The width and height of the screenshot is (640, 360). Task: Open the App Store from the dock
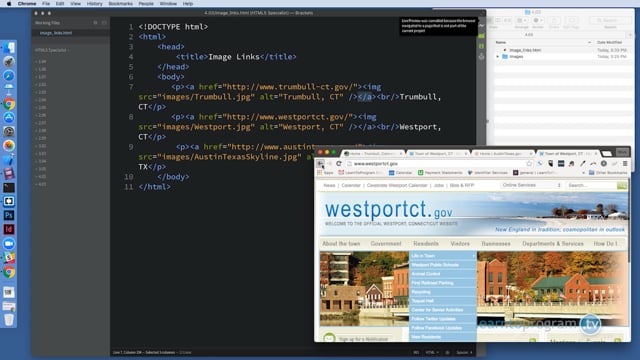9,118
